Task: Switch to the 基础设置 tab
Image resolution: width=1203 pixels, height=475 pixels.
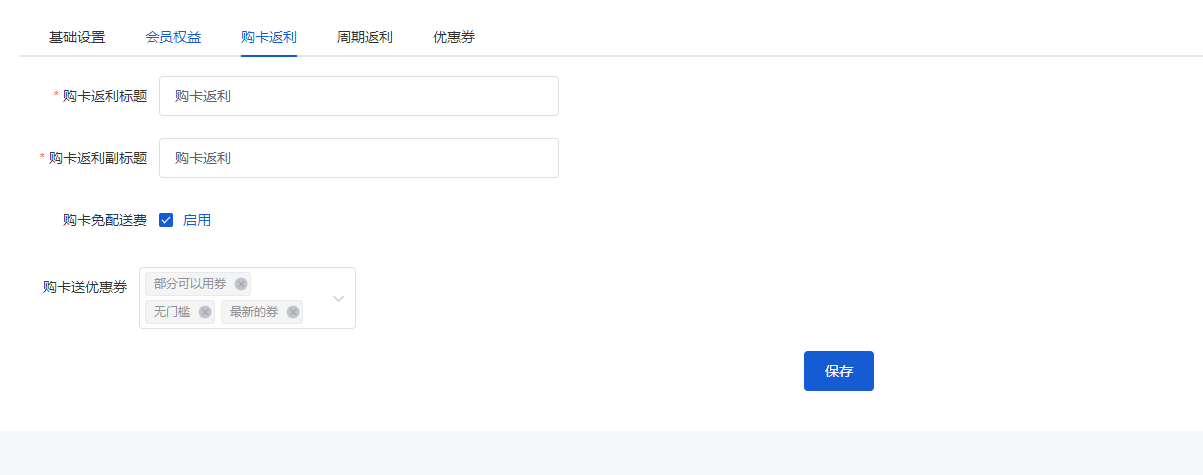Action: 77,37
